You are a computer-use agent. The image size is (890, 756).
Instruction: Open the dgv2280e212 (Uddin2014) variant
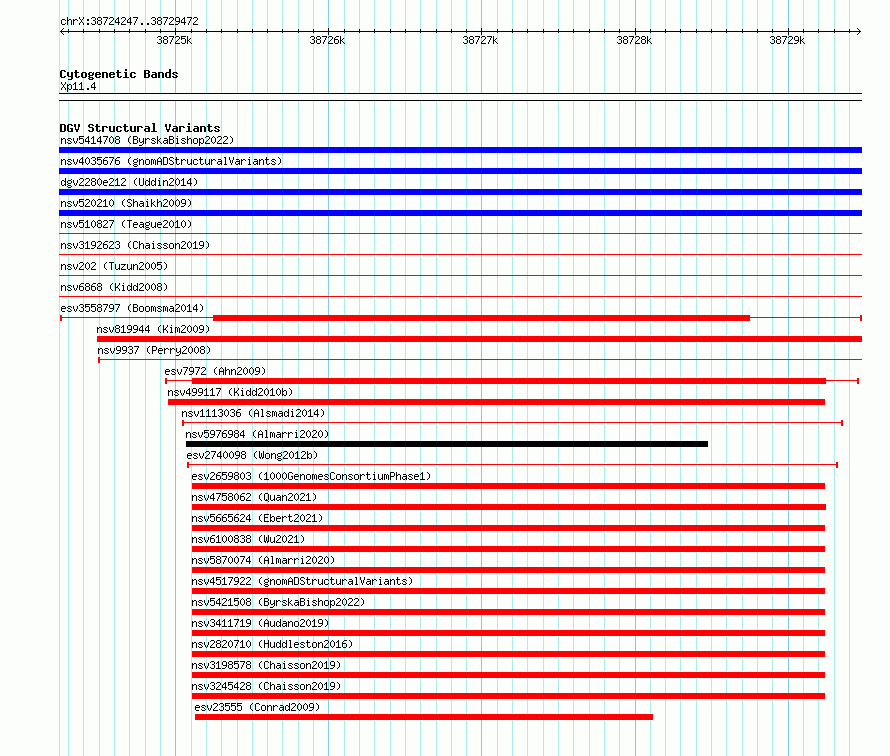tap(129, 182)
